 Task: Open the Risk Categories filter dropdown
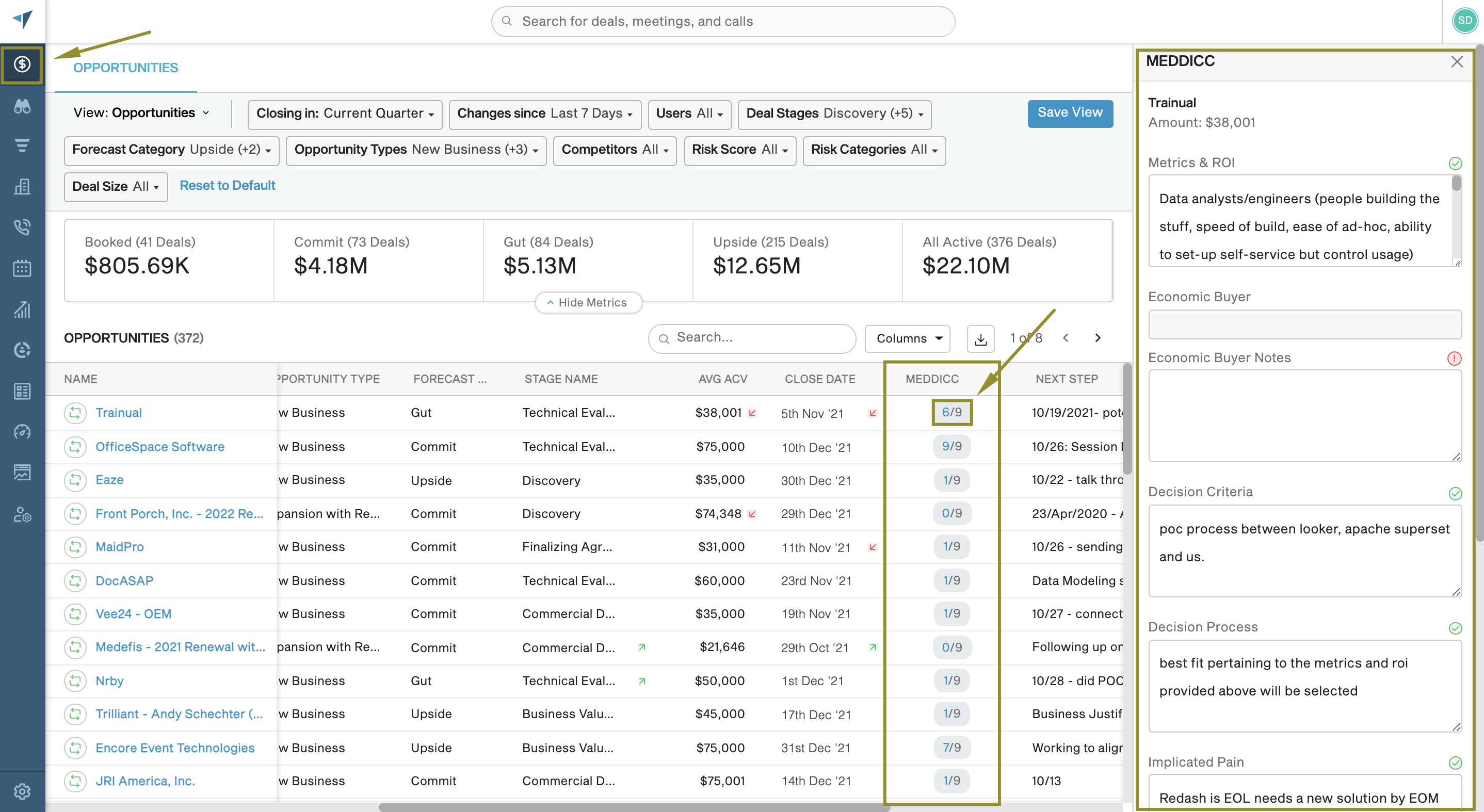[x=874, y=150]
